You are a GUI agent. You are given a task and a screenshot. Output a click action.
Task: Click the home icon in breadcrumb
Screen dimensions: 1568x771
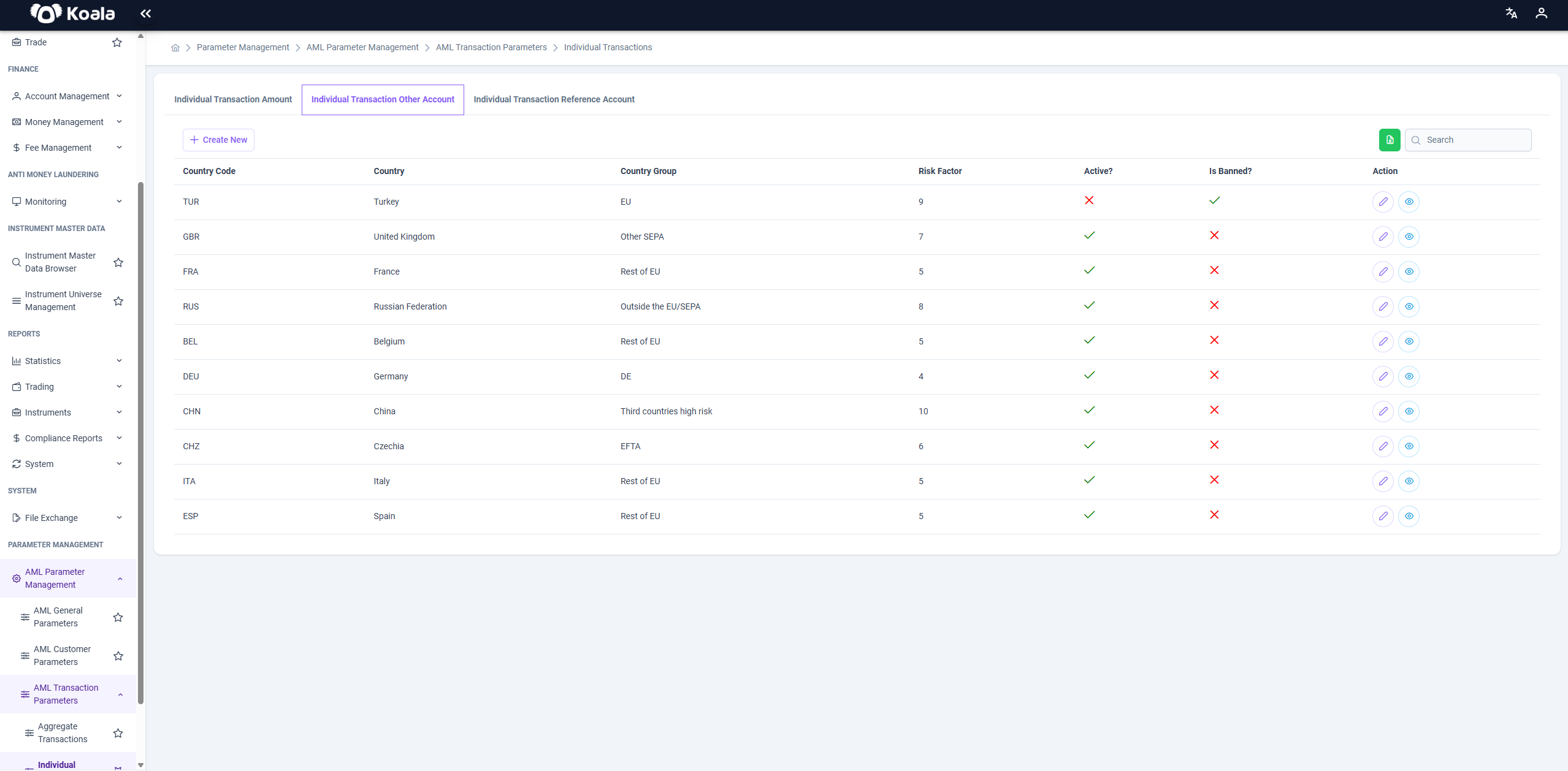coord(175,48)
